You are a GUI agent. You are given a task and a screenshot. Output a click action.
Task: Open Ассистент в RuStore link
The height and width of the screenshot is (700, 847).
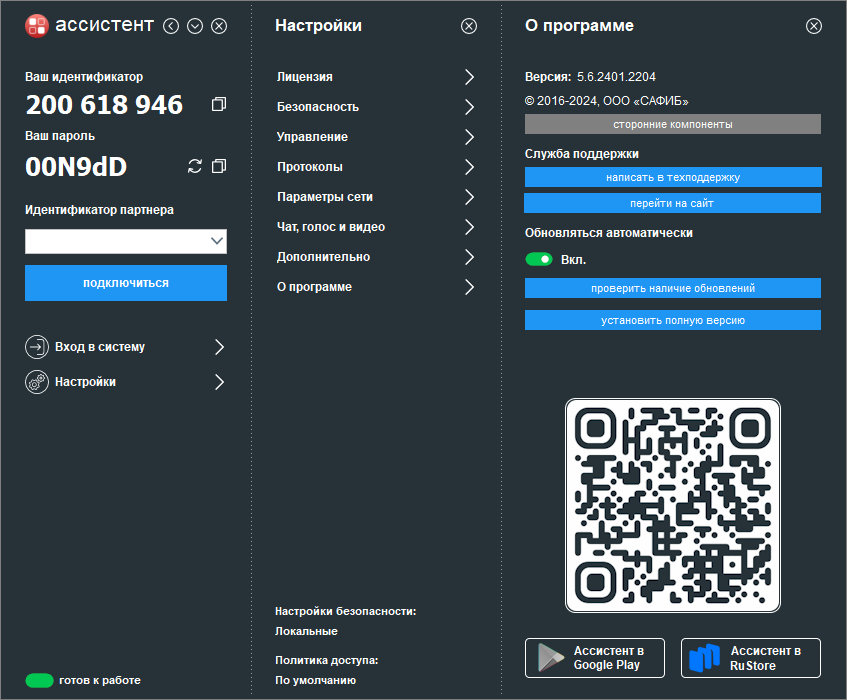tap(751, 658)
